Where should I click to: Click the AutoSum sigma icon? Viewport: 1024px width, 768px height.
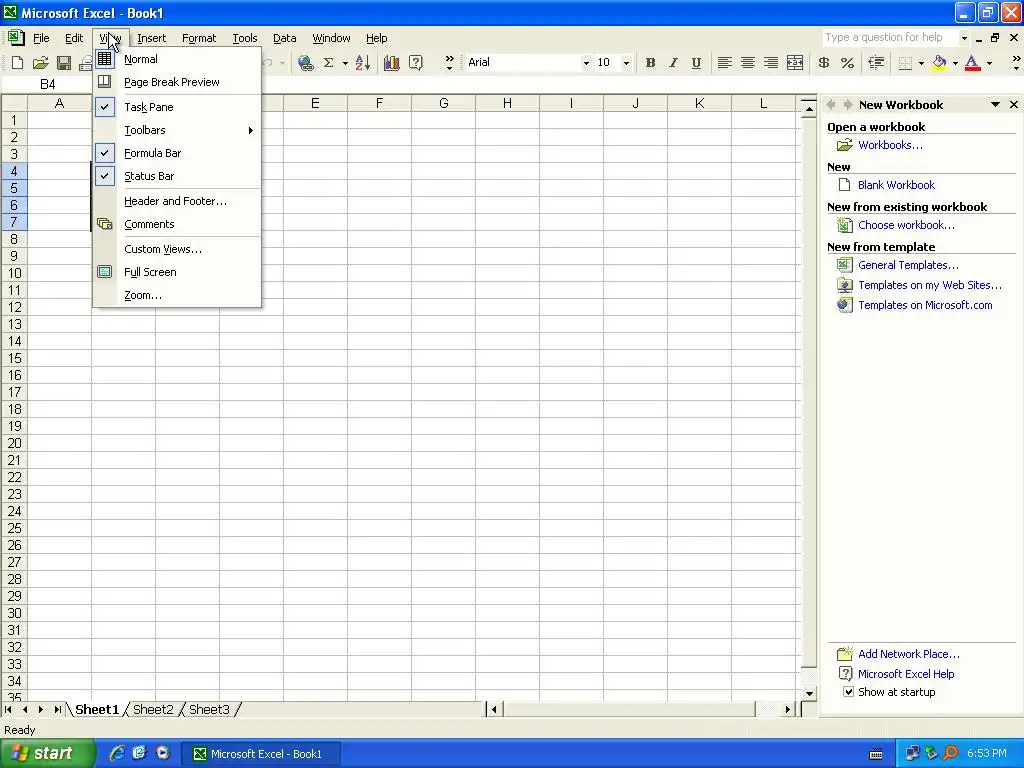328,63
